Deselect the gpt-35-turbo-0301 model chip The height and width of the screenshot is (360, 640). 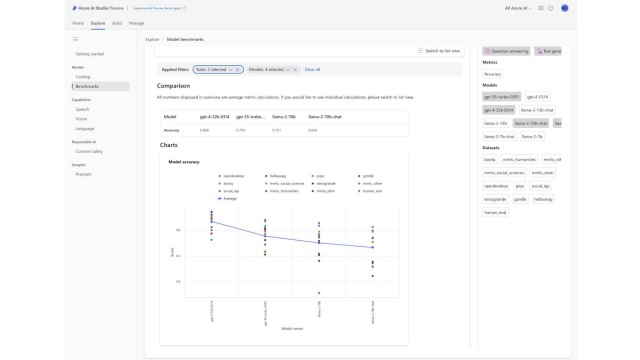502,97
